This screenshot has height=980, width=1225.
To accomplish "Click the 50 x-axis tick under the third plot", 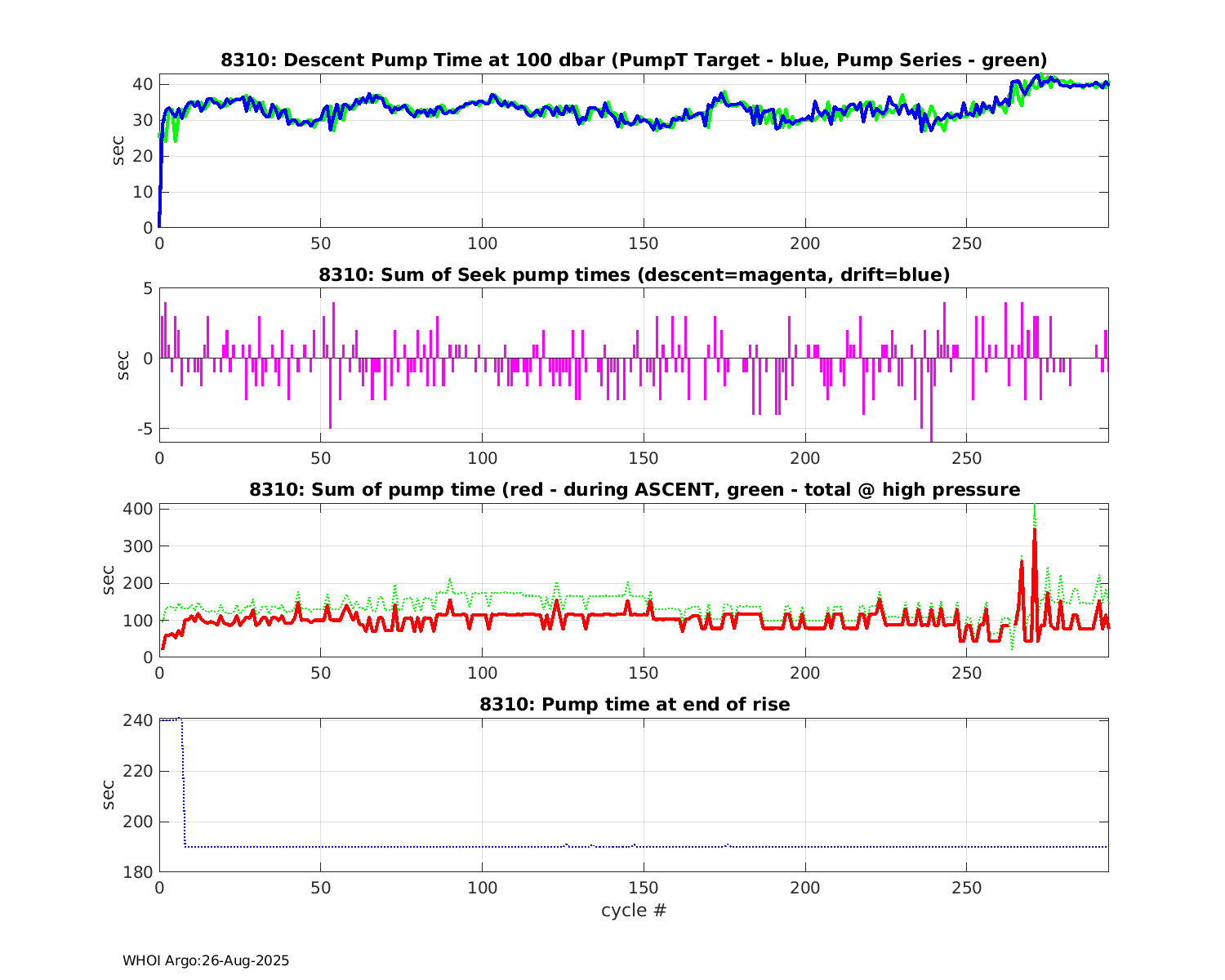I will (x=320, y=673).
